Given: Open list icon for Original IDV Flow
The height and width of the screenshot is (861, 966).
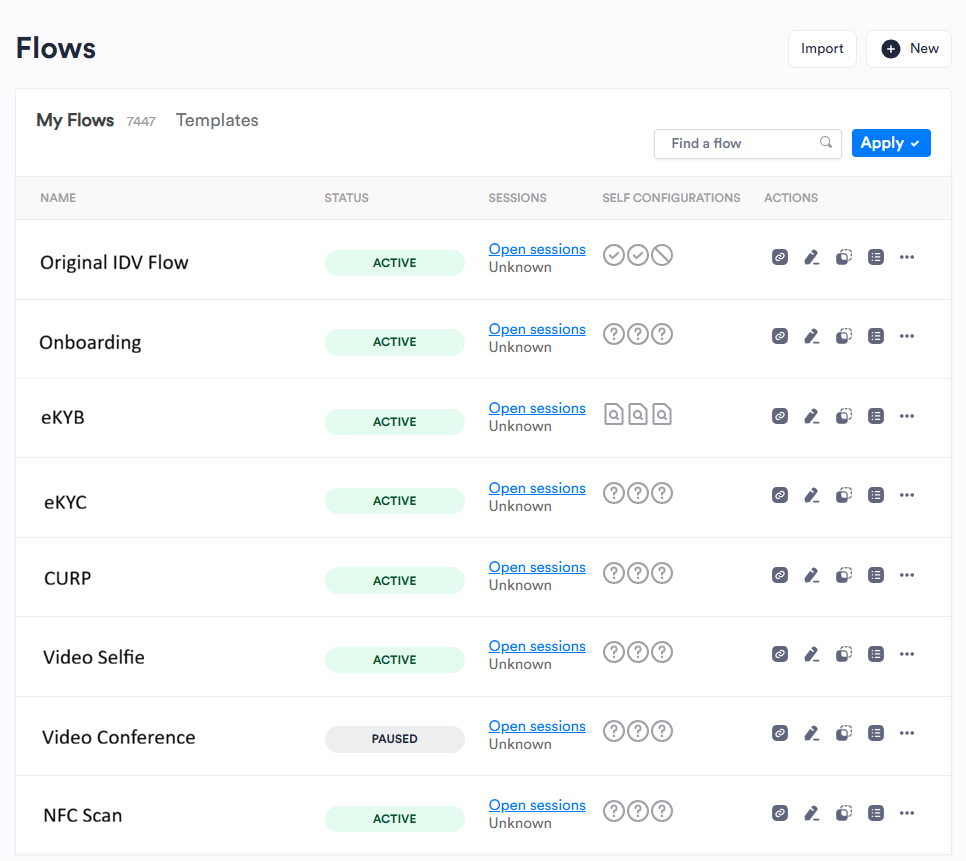Looking at the screenshot, I should (x=876, y=257).
